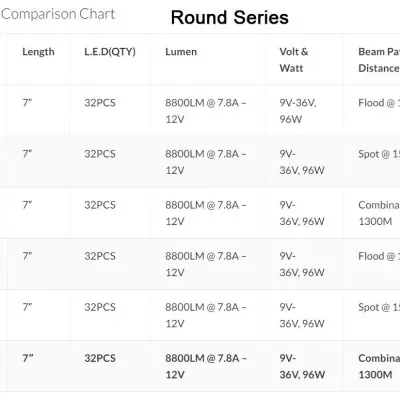Image resolution: width=400 pixels, height=400 pixels.
Task: Click the first row's 8800LM lumen cell
Action: [206, 111]
